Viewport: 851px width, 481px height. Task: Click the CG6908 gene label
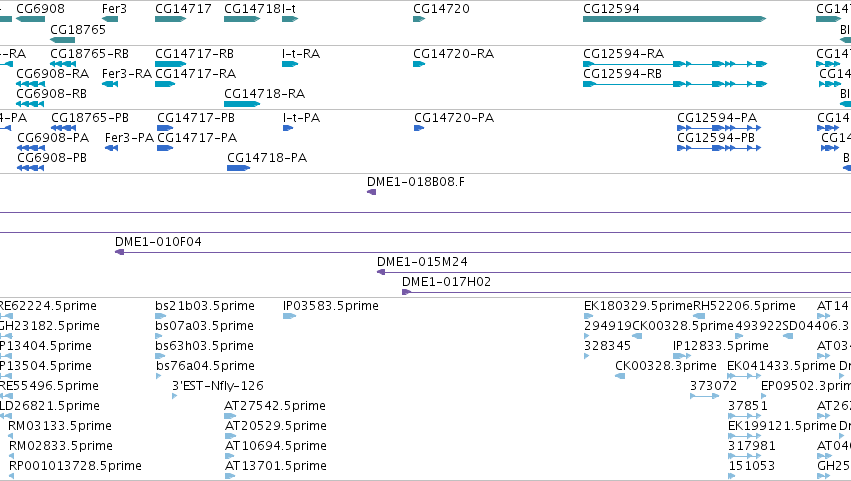pyautogui.click(x=40, y=9)
